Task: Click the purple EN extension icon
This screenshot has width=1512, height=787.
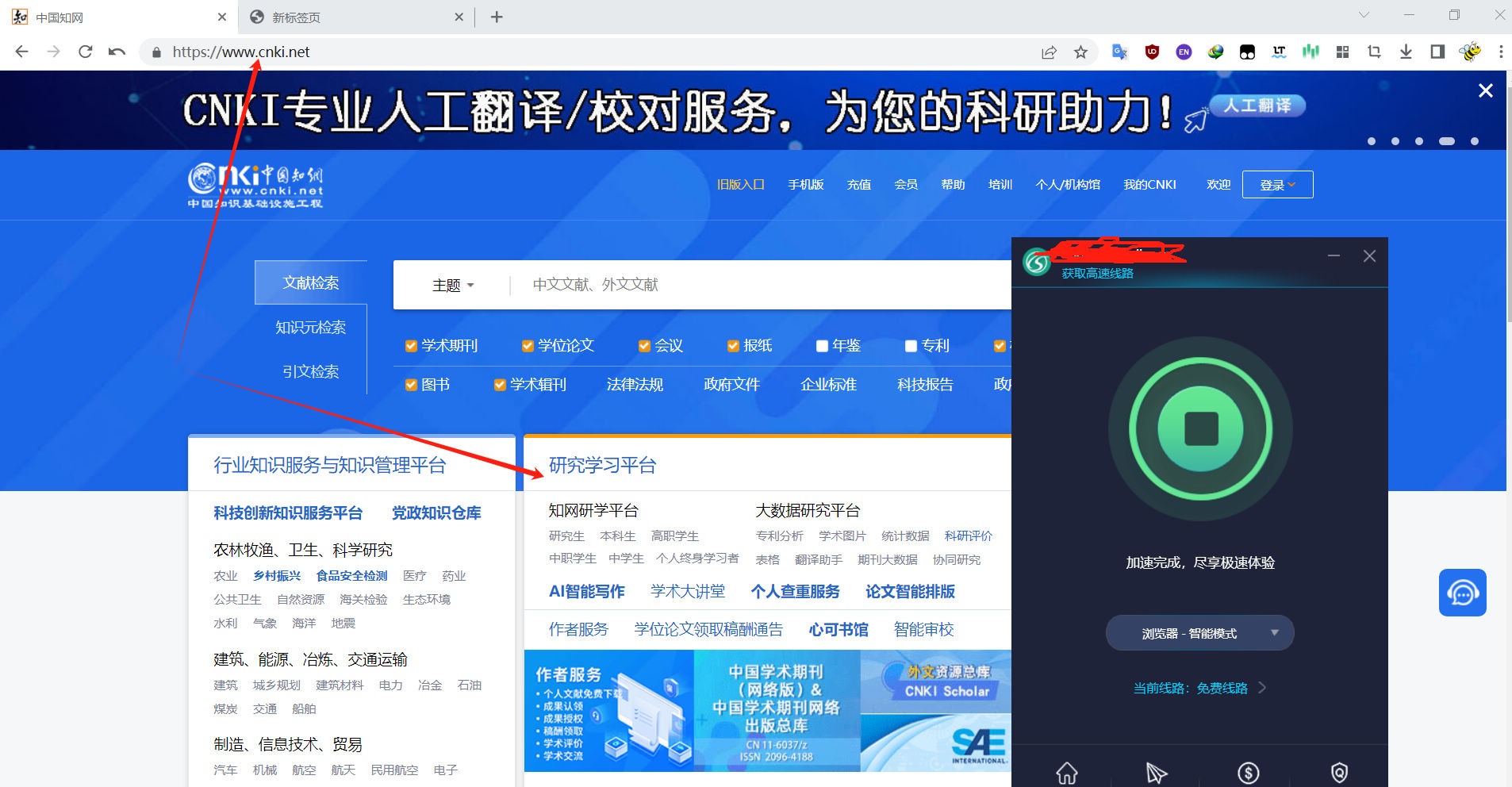Action: (x=1184, y=52)
